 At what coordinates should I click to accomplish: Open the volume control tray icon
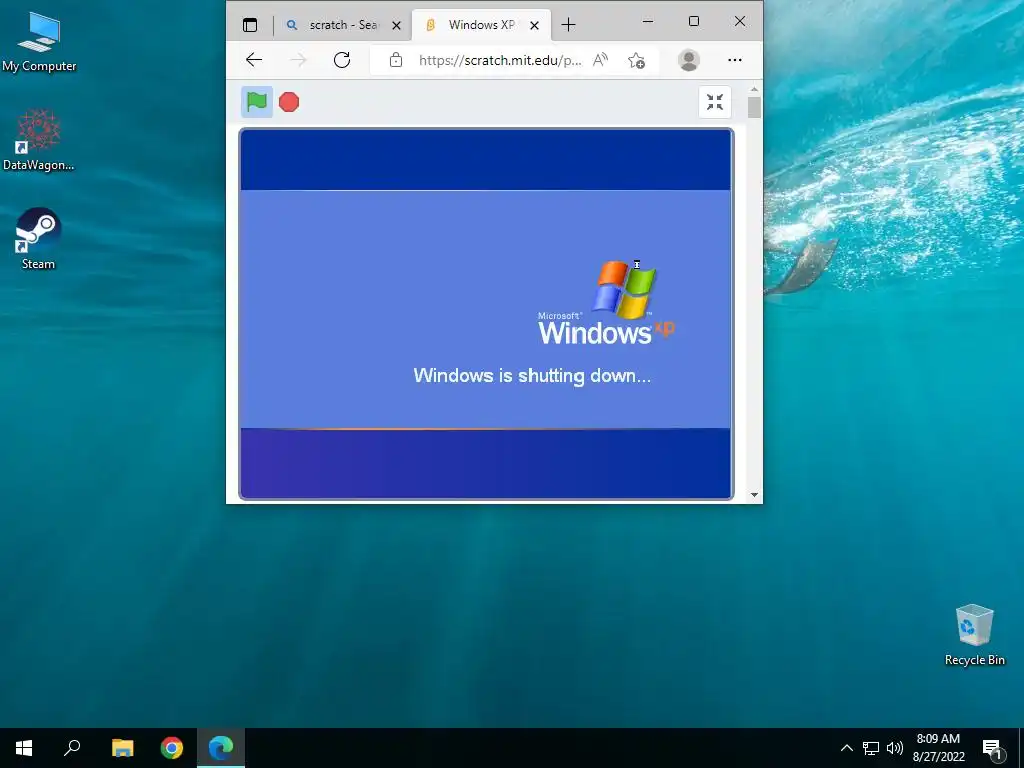(895, 748)
